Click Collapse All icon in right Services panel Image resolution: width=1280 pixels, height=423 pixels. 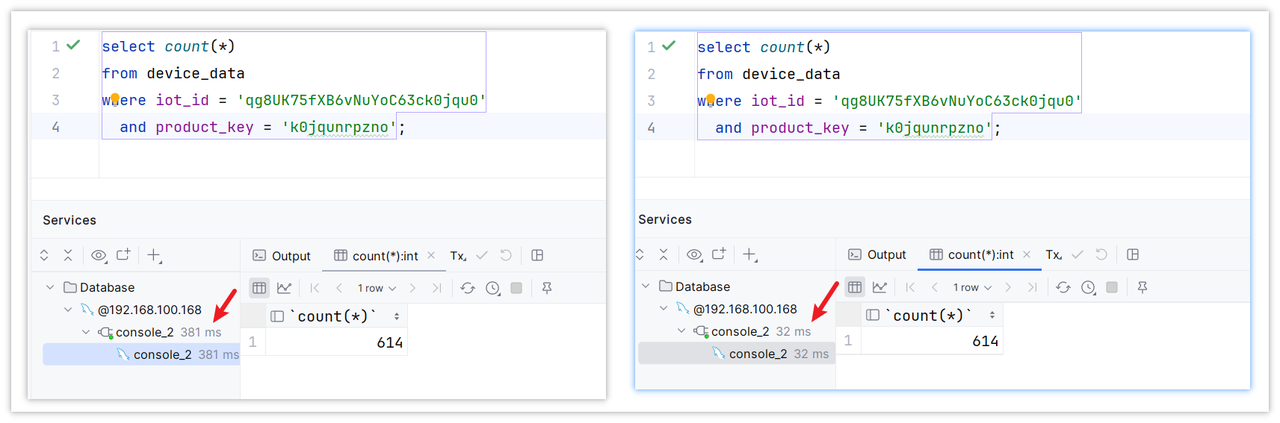664,255
